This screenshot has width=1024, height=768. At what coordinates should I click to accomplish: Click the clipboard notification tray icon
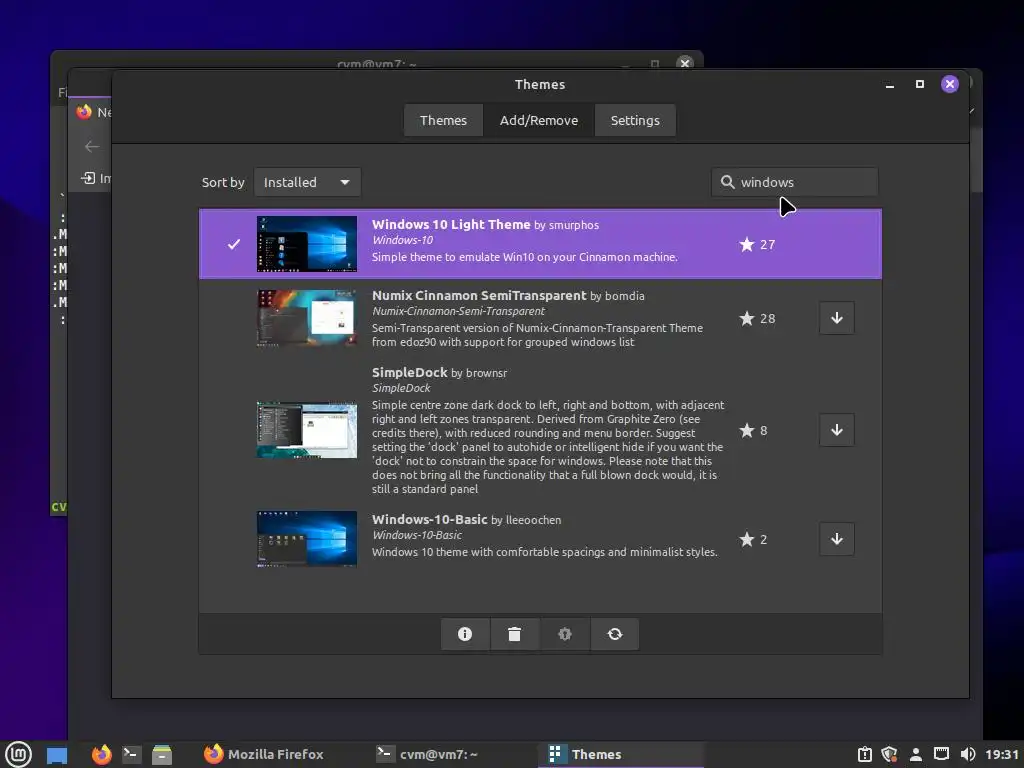(864, 754)
